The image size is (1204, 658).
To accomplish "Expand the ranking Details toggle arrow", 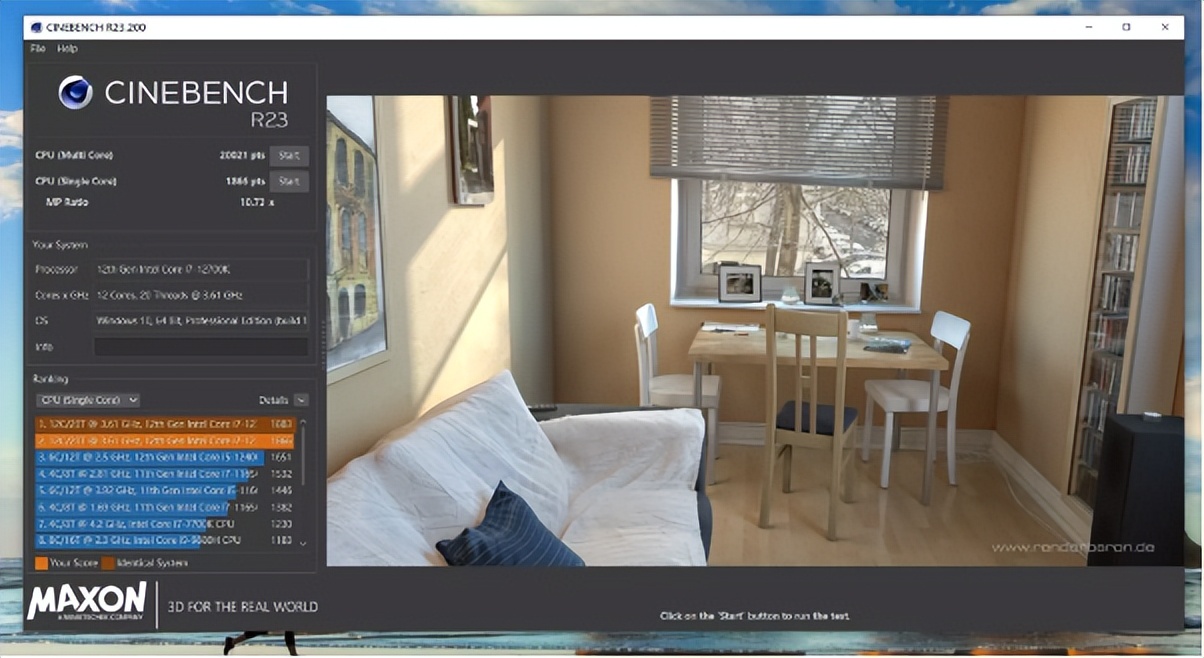I will point(301,400).
